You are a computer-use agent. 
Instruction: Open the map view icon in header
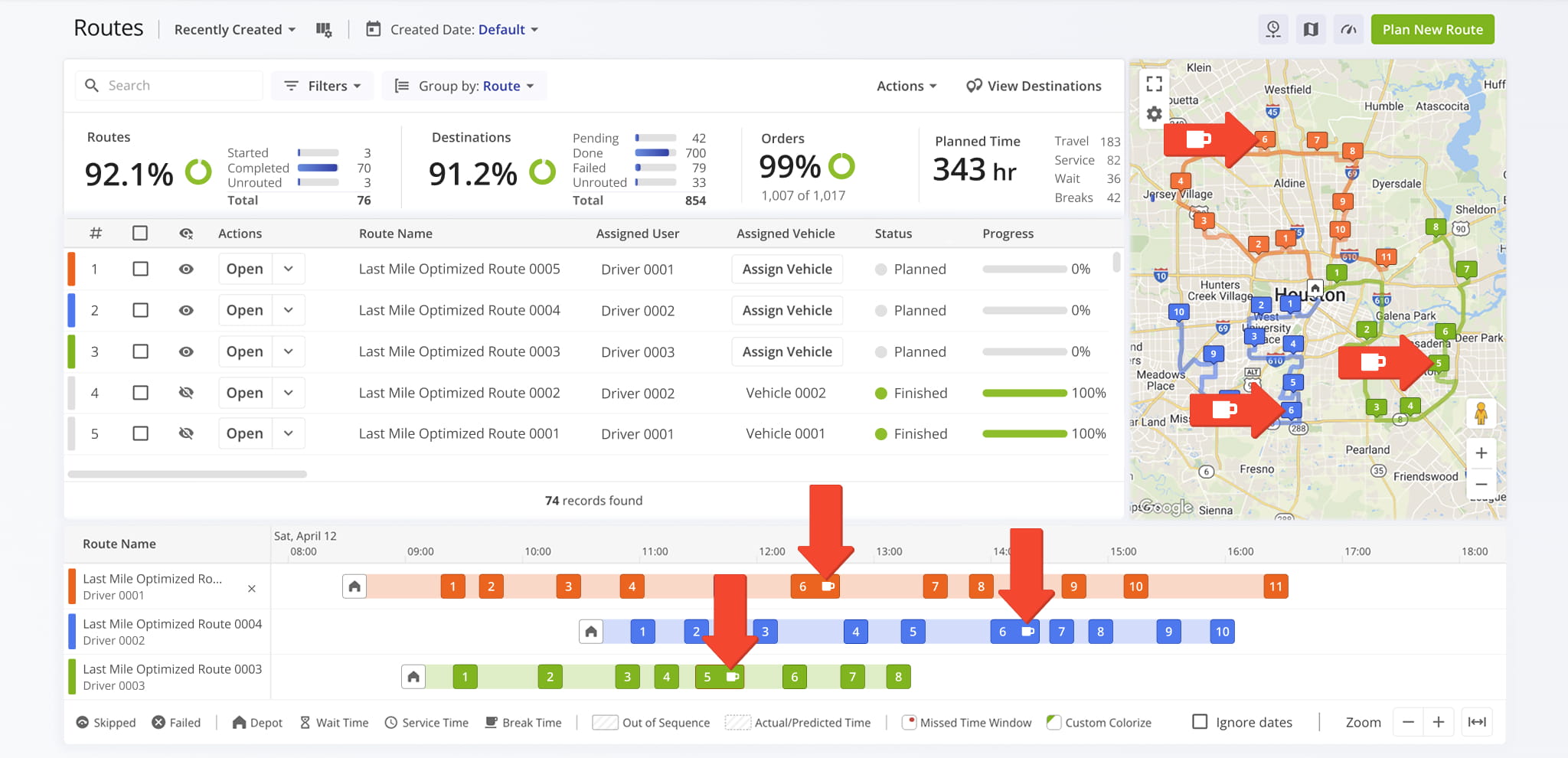tap(1311, 30)
